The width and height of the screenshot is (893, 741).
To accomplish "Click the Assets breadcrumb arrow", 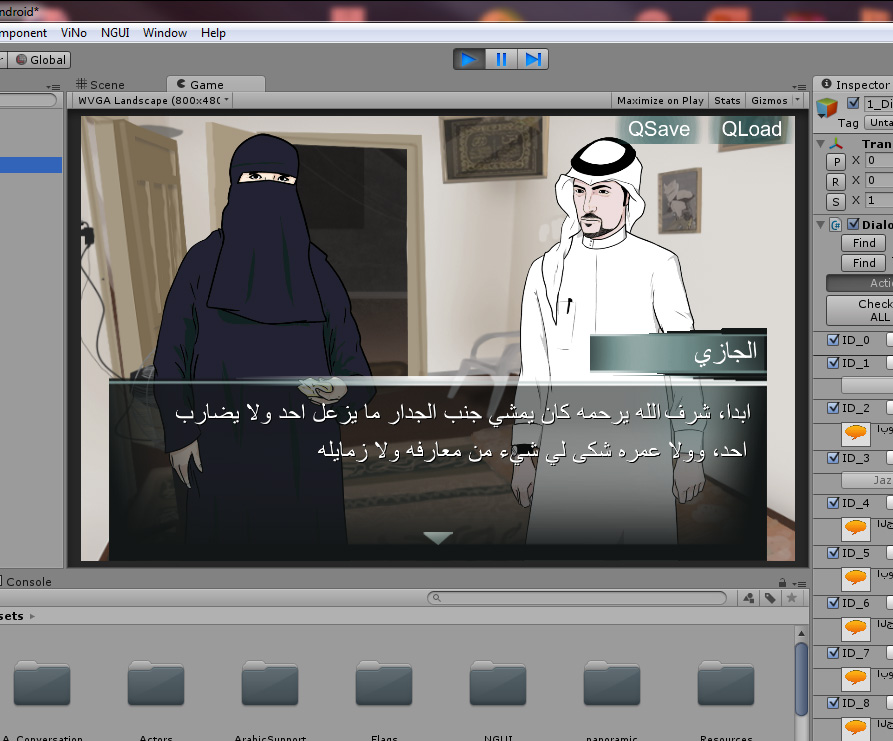I will [32, 616].
